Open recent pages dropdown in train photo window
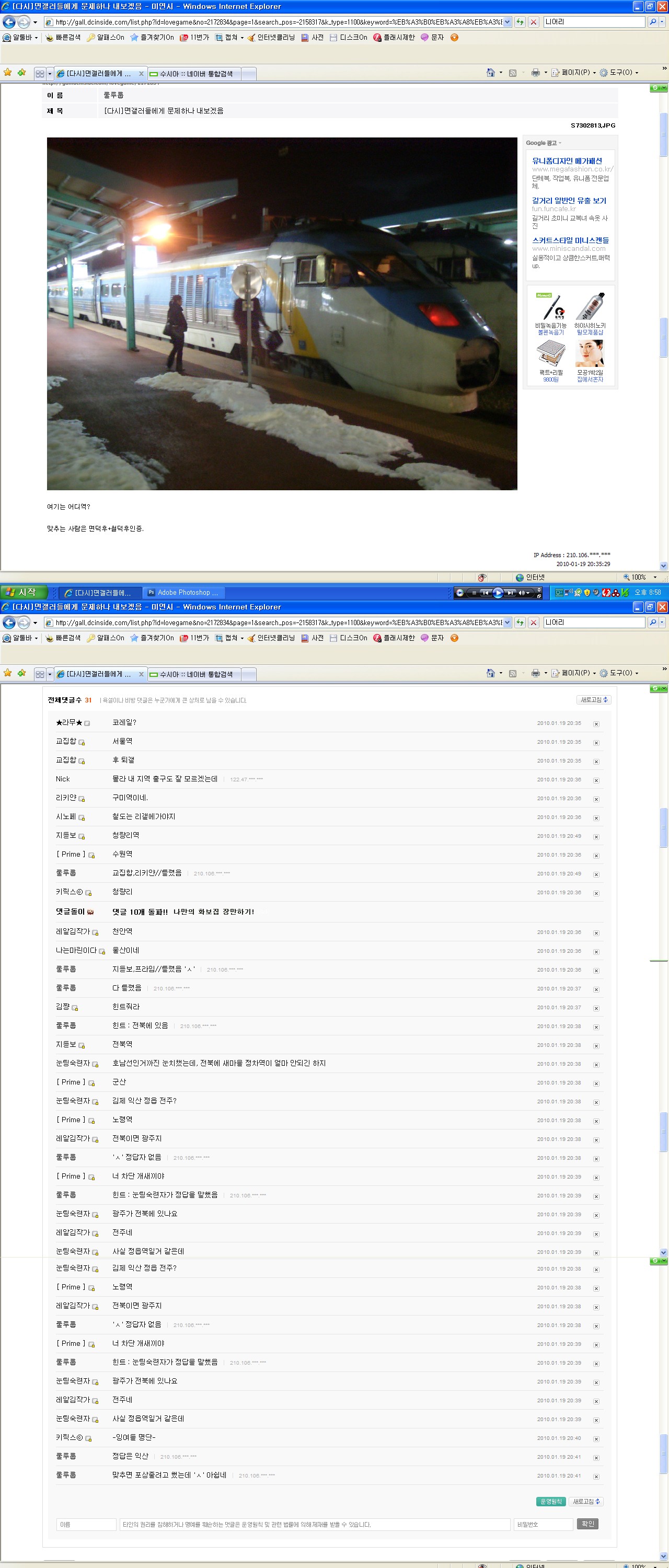The width and height of the screenshot is (669, 1568). [34, 22]
